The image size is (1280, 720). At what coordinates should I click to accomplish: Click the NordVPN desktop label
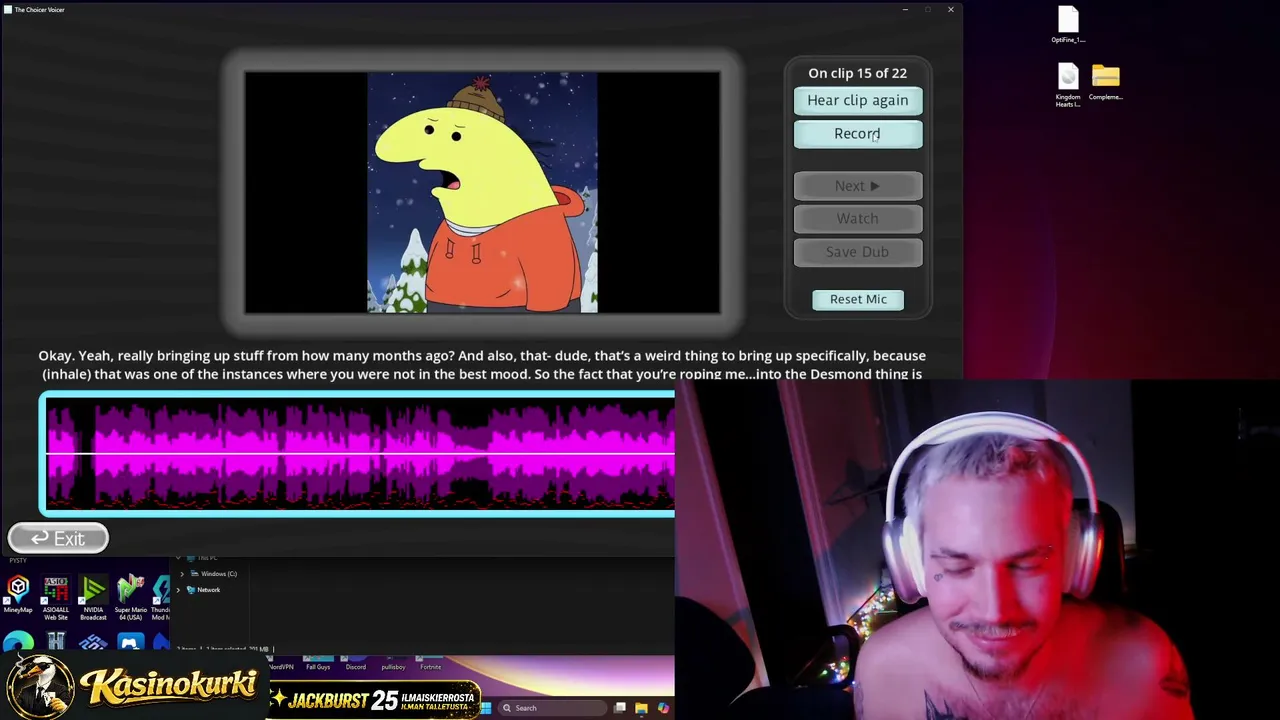[281, 667]
